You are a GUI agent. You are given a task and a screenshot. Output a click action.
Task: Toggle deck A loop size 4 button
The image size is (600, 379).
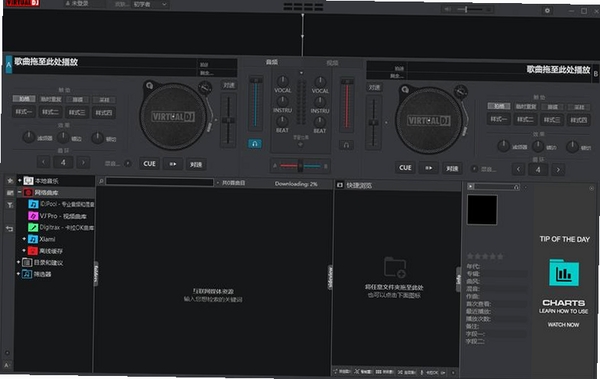(63, 162)
